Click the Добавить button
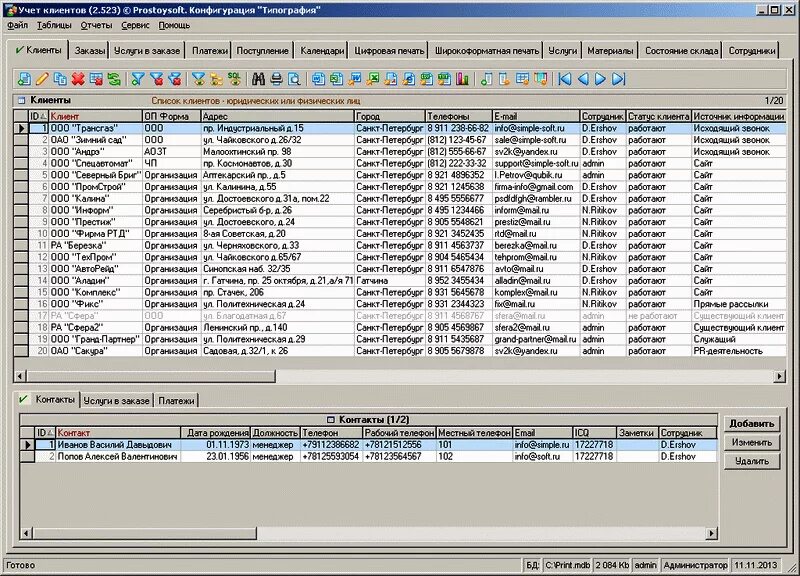This screenshot has width=800, height=576. point(752,423)
